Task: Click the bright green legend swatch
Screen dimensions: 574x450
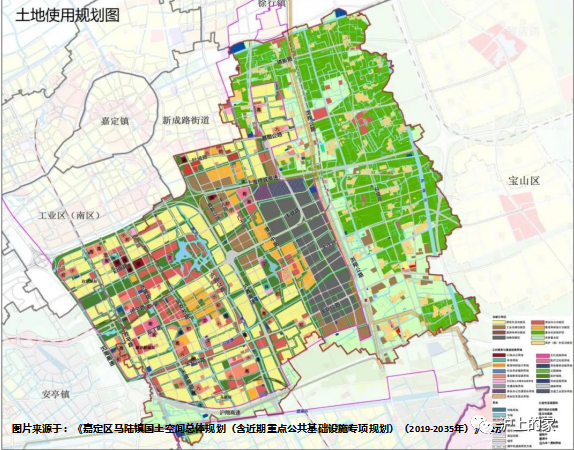Action: click(538, 332)
